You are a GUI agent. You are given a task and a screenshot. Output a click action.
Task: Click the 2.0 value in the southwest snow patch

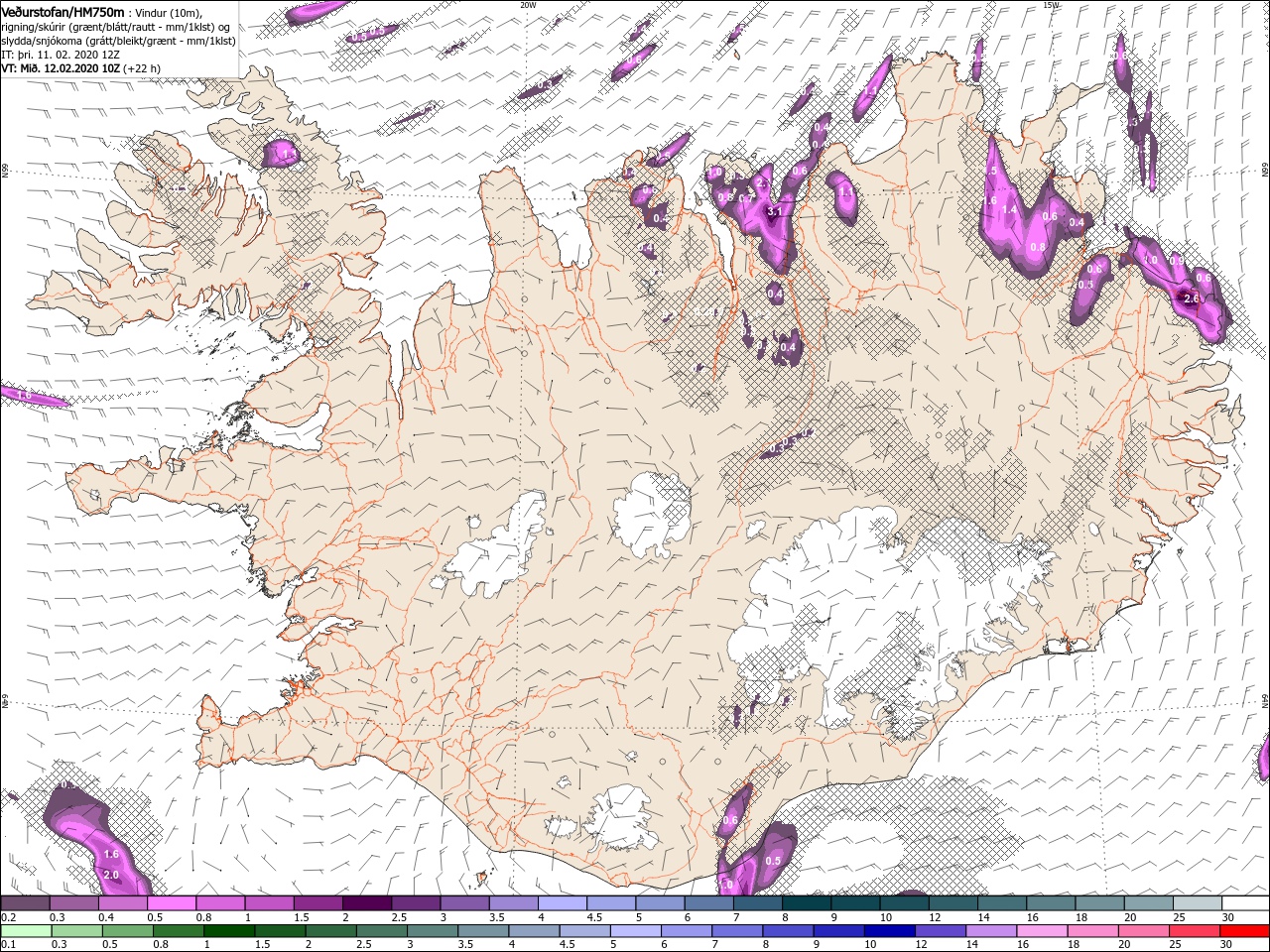pos(111,875)
